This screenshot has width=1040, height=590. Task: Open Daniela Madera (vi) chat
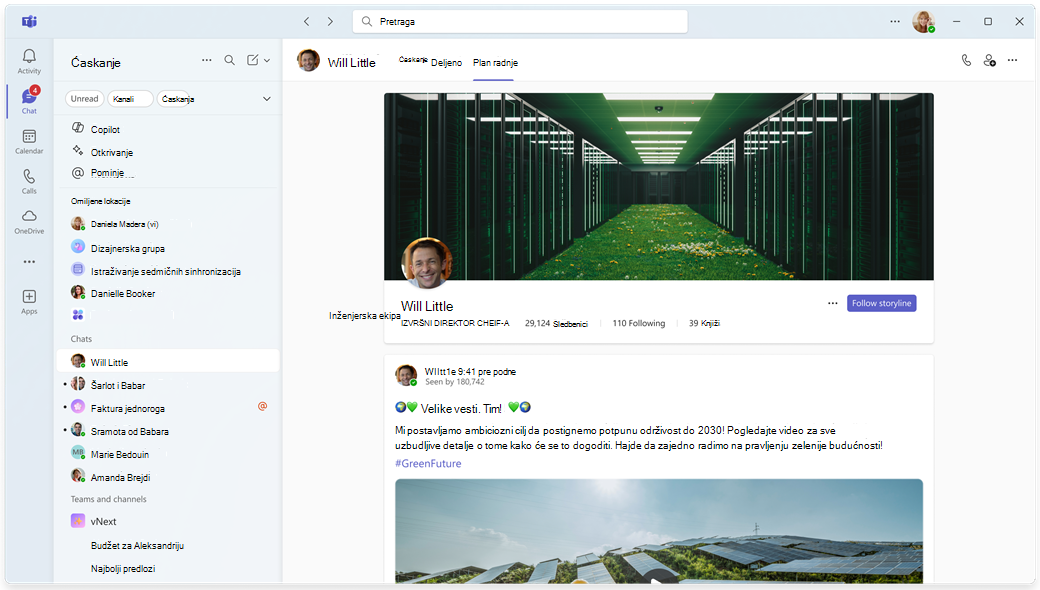[x=168, y=224]
